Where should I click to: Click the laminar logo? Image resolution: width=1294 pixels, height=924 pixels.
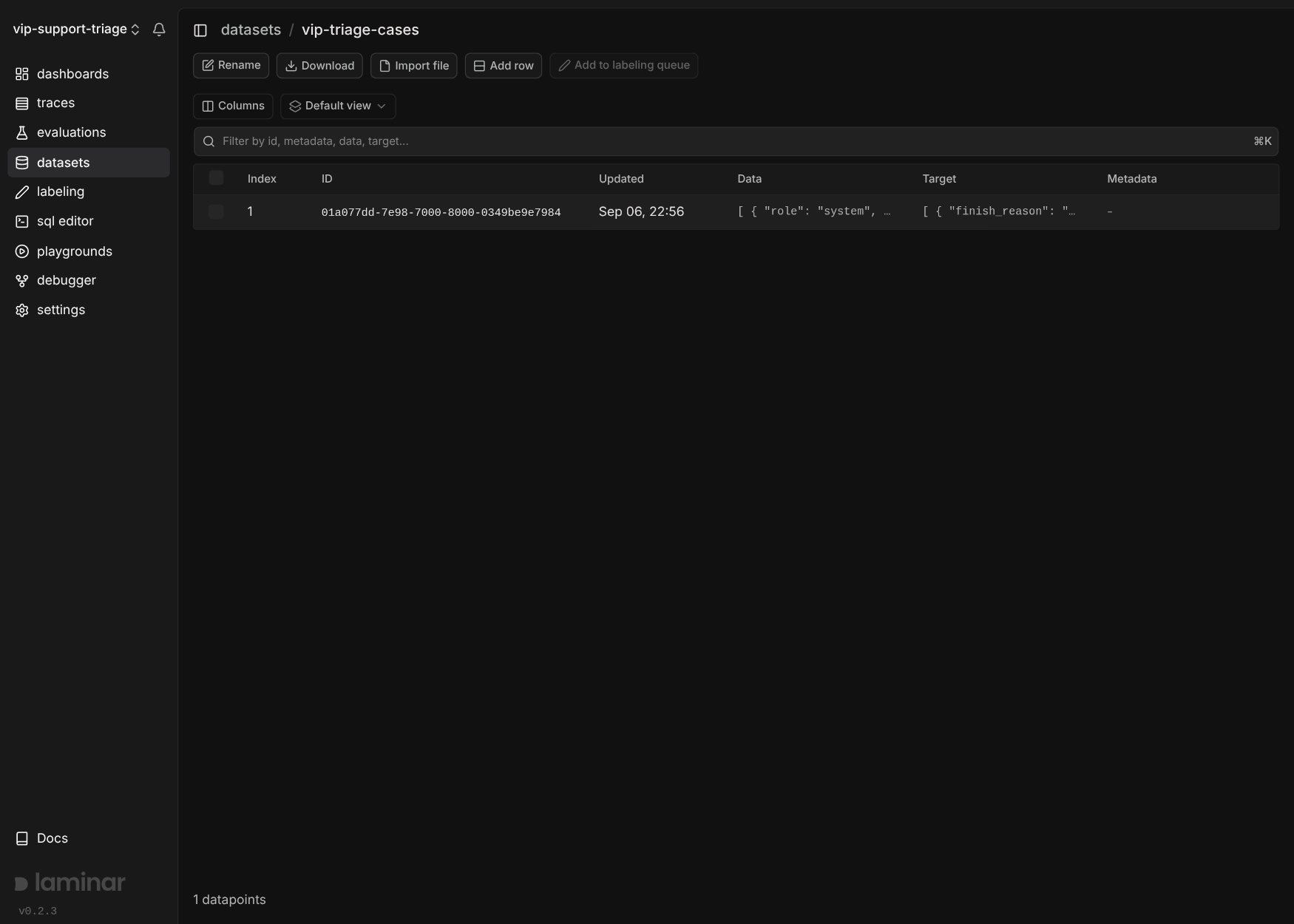70,882
